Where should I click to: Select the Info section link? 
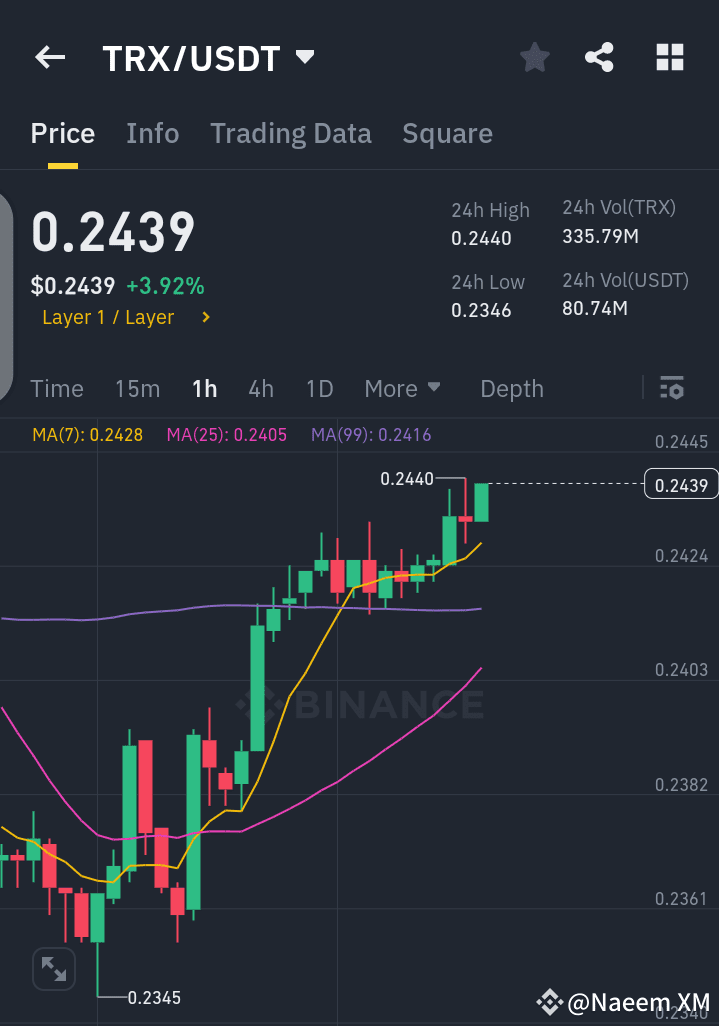[x=152, y=133]
